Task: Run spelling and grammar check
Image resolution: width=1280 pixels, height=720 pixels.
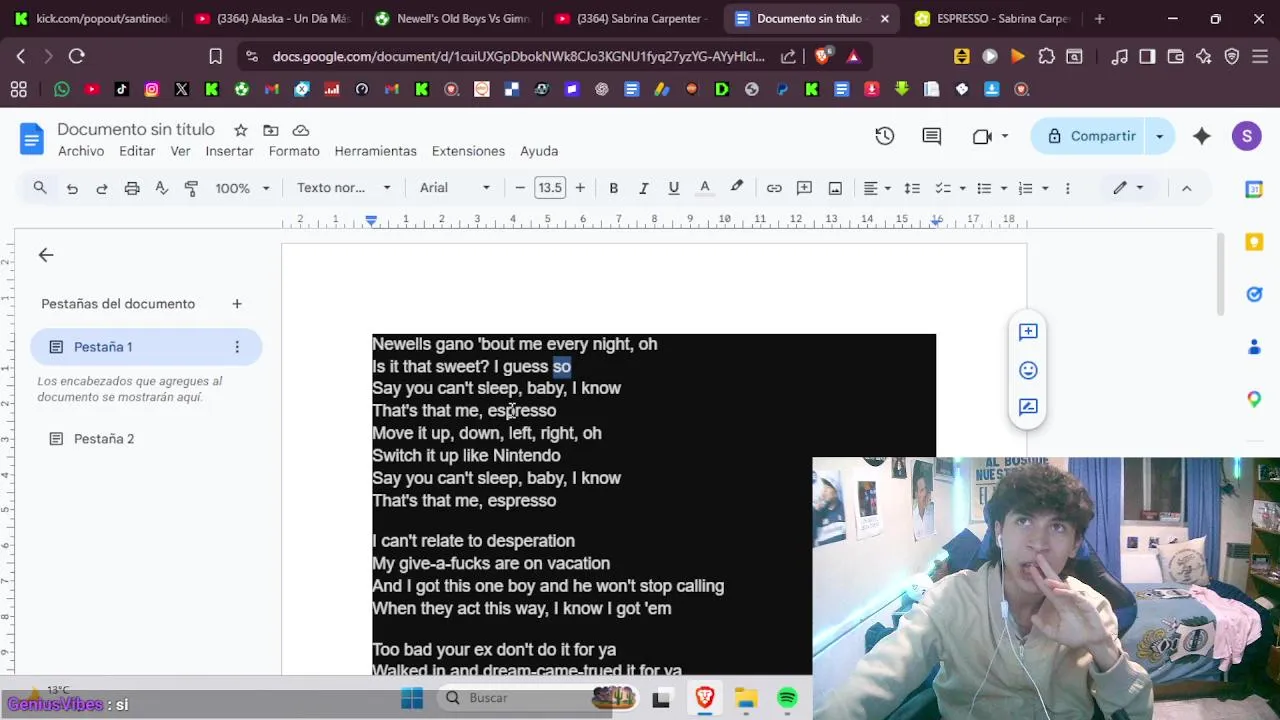Action: 162,188
